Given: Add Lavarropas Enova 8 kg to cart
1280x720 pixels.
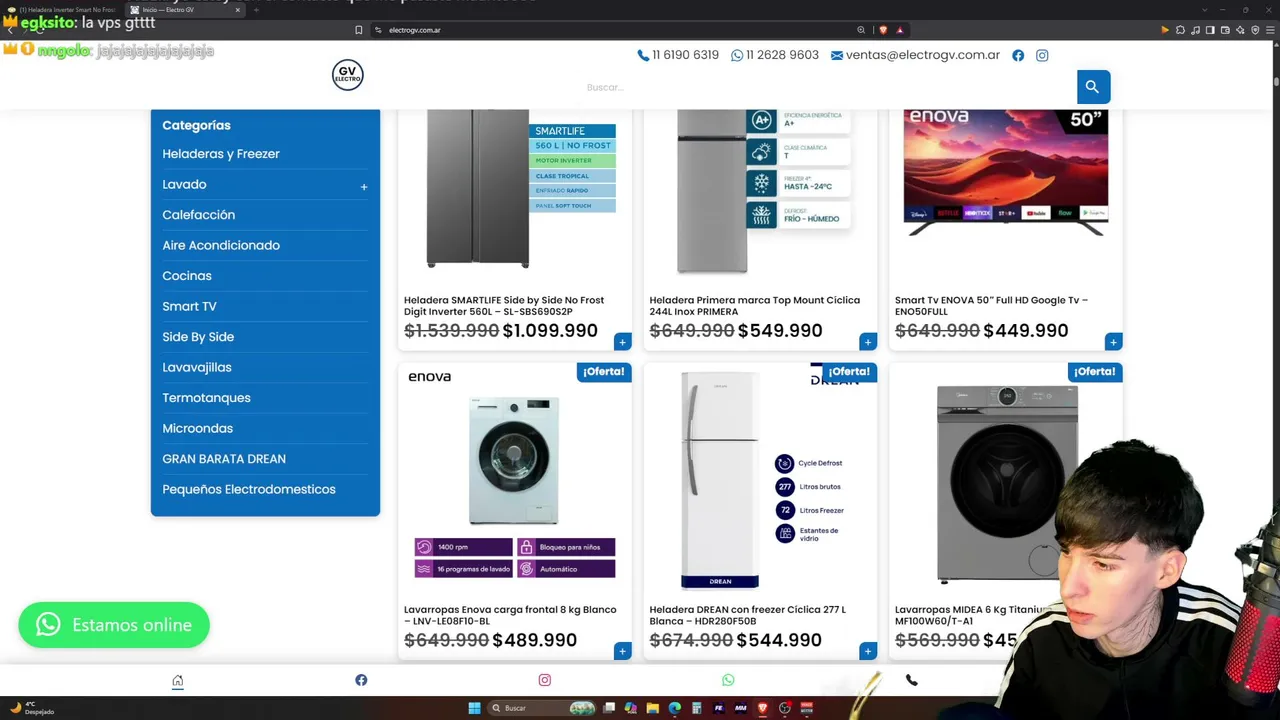Looking at the screenshot, I should pos(622,651).
